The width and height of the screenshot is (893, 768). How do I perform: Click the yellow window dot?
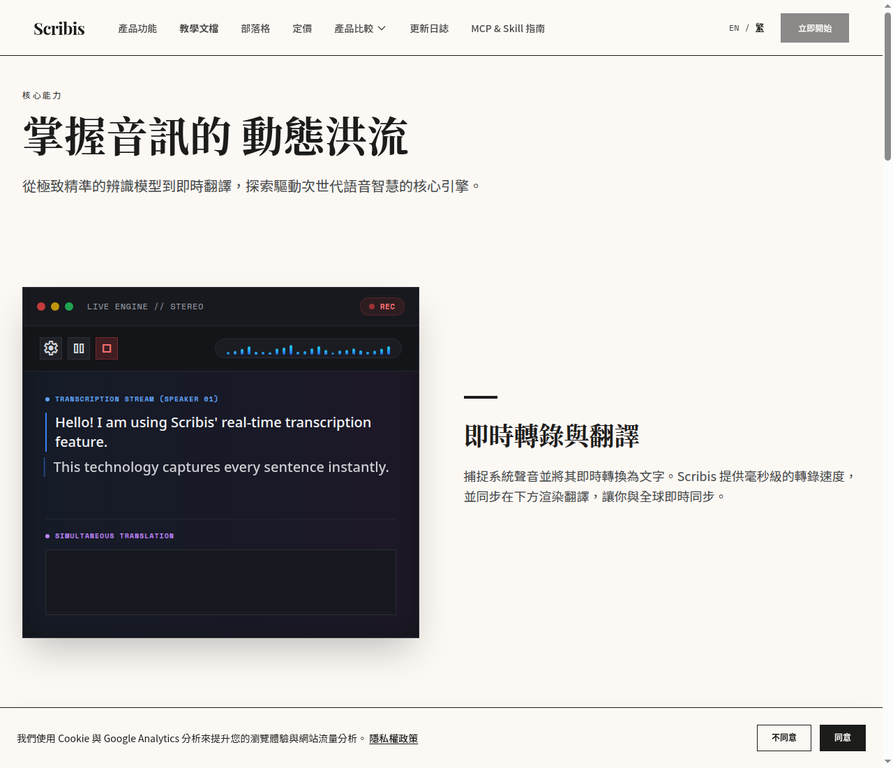(x=55, y=306)
